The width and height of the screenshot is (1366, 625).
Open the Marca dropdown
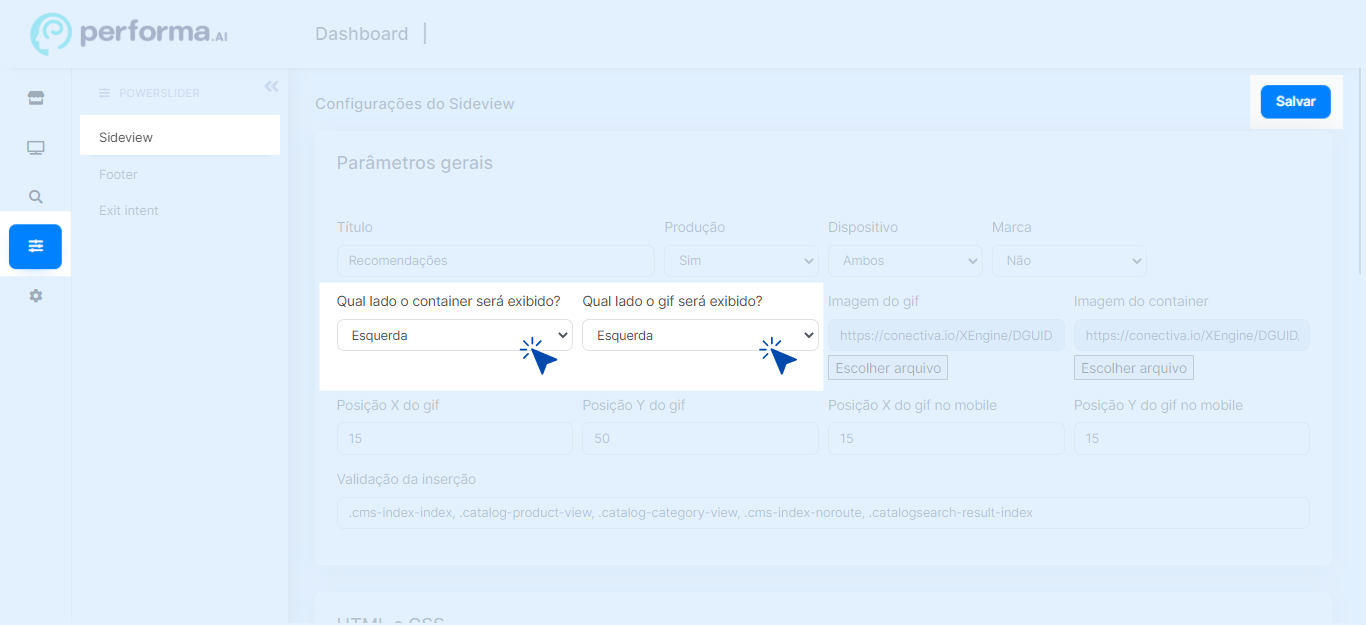(1069, 261)
